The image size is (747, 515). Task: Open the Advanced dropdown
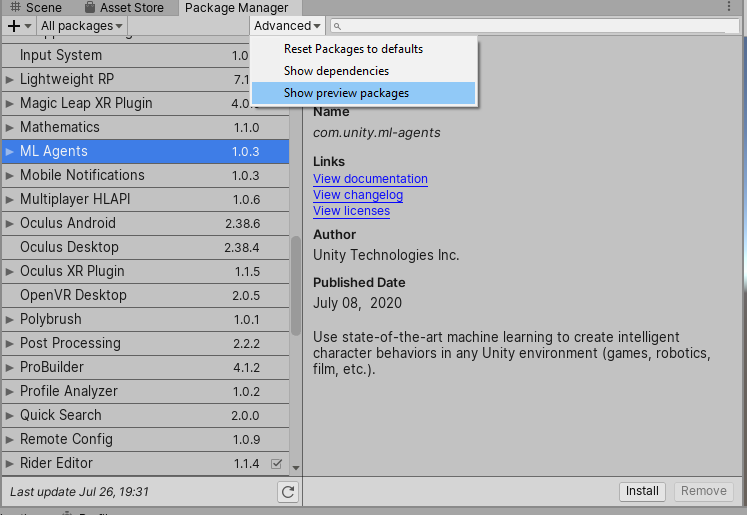point(287,26)
